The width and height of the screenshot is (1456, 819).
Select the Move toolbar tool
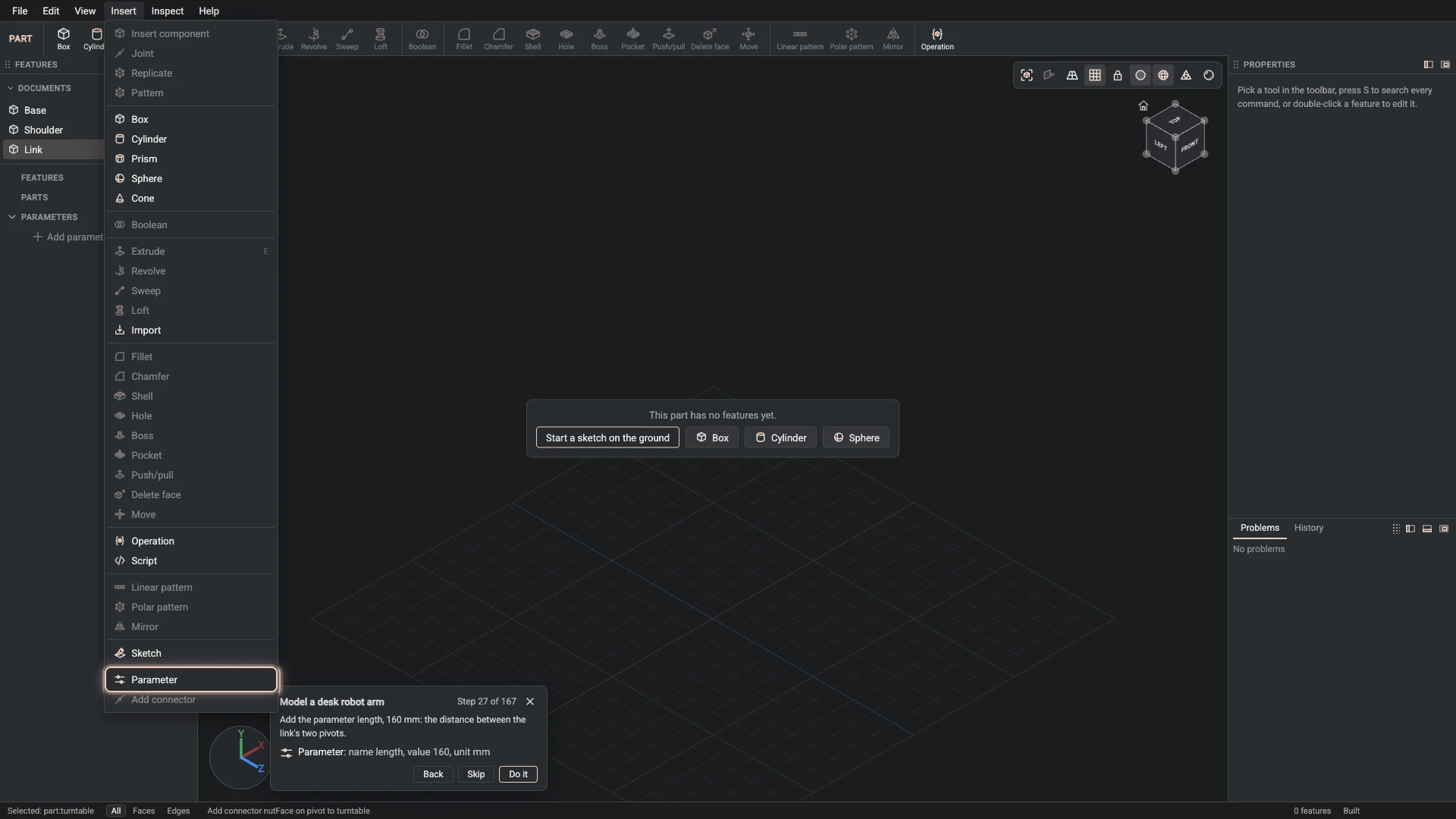tap(748, 39)
